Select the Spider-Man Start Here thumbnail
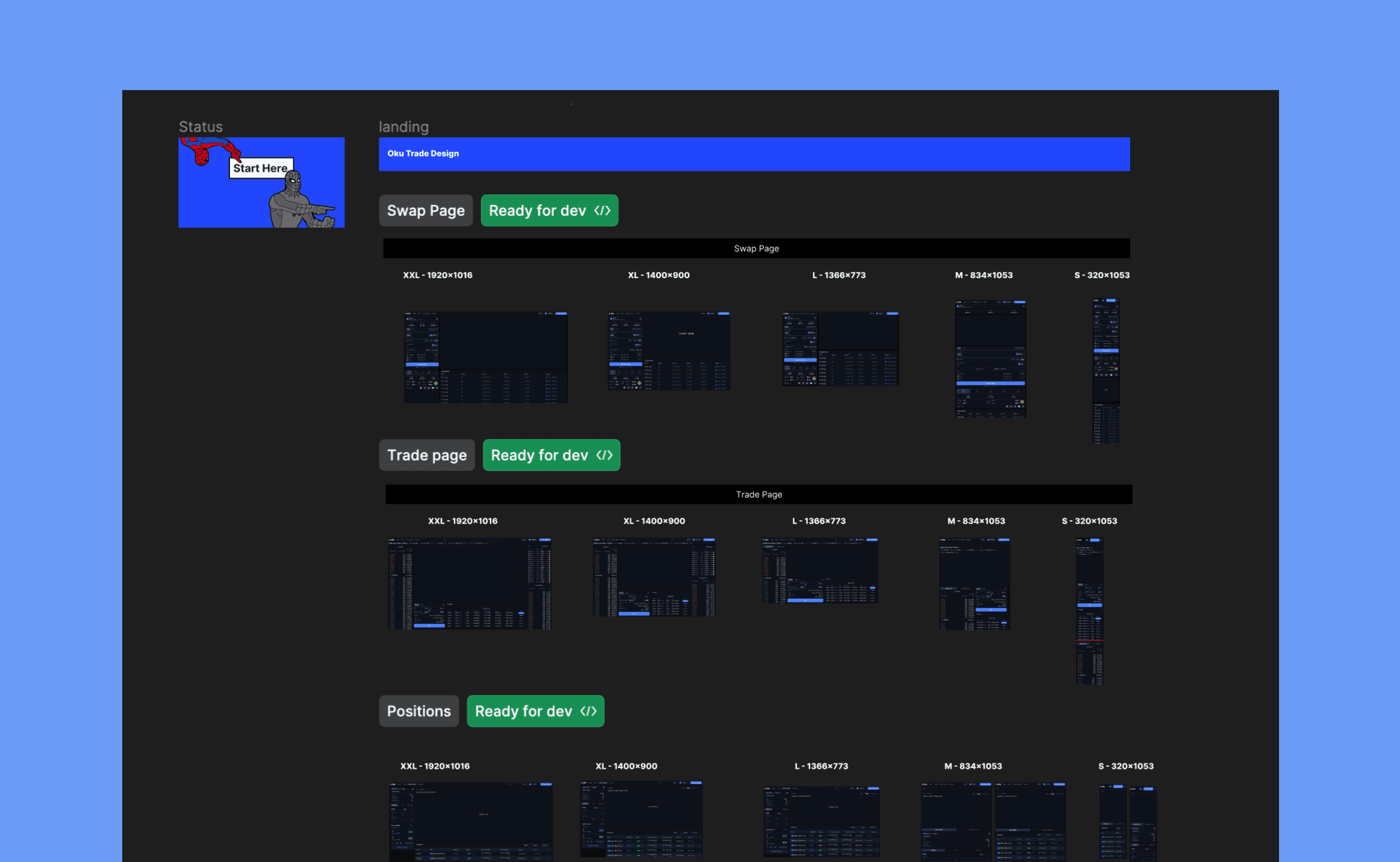The width and height of the screenshot is (1400, 862). pos(261,182)
